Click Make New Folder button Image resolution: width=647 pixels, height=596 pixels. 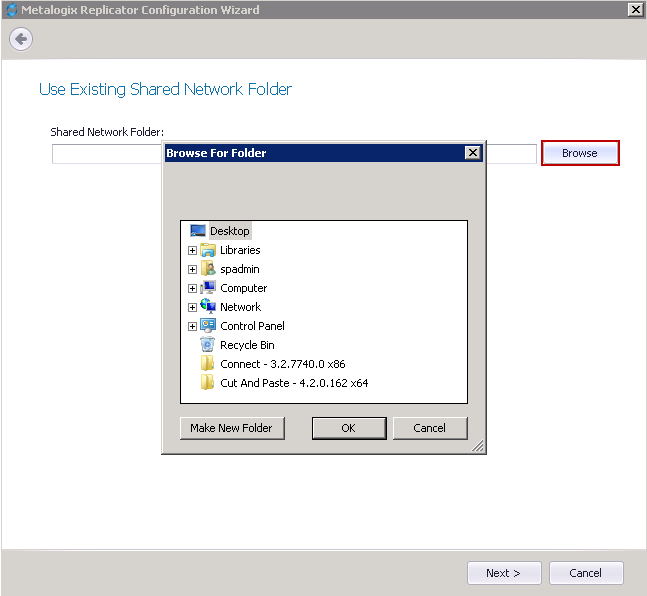click(232, 428)
